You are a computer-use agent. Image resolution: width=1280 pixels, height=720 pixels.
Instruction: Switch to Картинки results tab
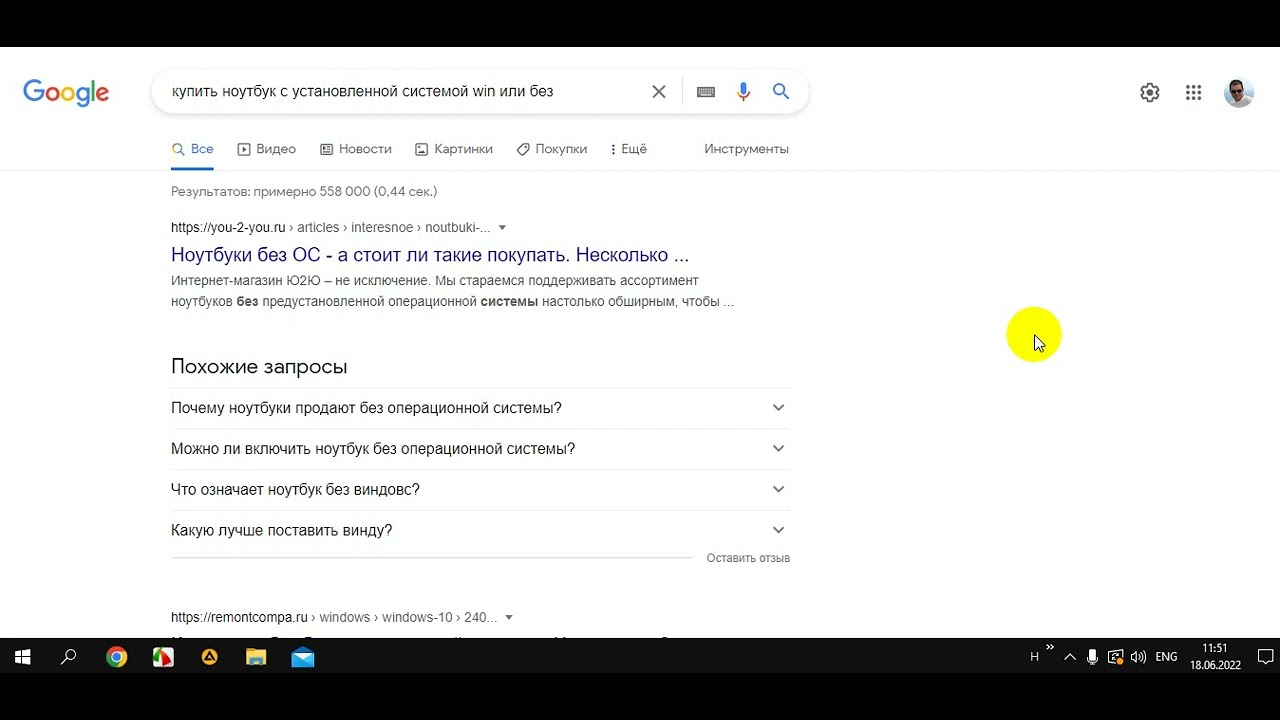coord(454,149)
